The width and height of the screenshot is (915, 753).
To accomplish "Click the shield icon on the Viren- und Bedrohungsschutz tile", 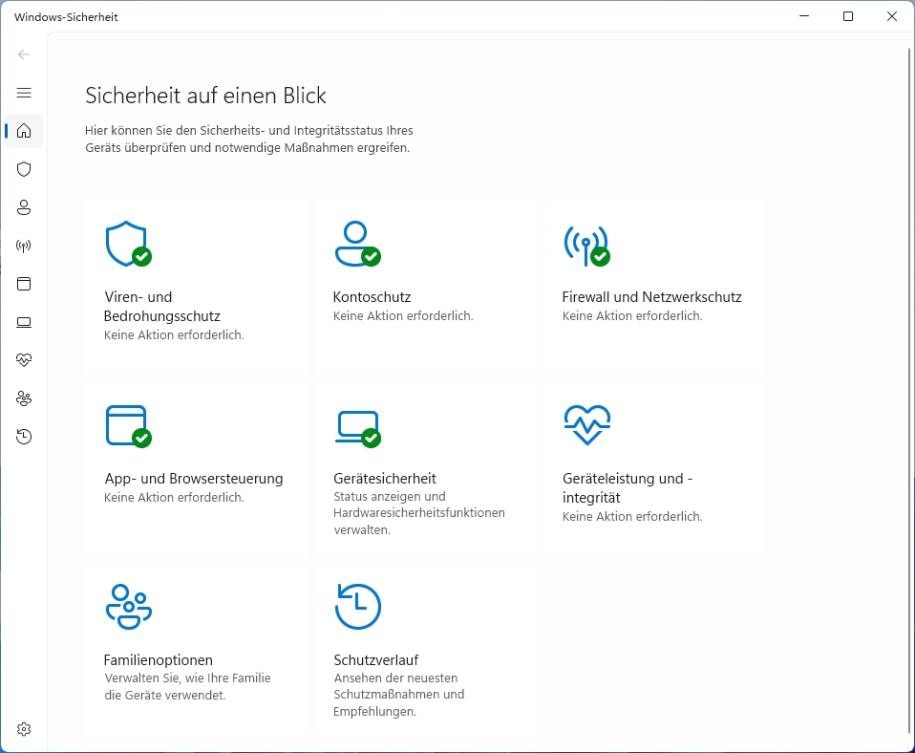I will point(131,243).
